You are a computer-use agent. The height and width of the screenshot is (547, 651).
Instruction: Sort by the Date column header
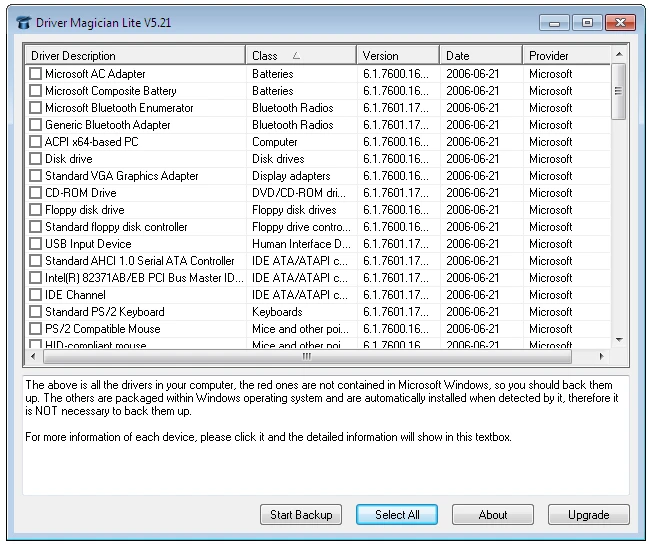tap(481, 55)
